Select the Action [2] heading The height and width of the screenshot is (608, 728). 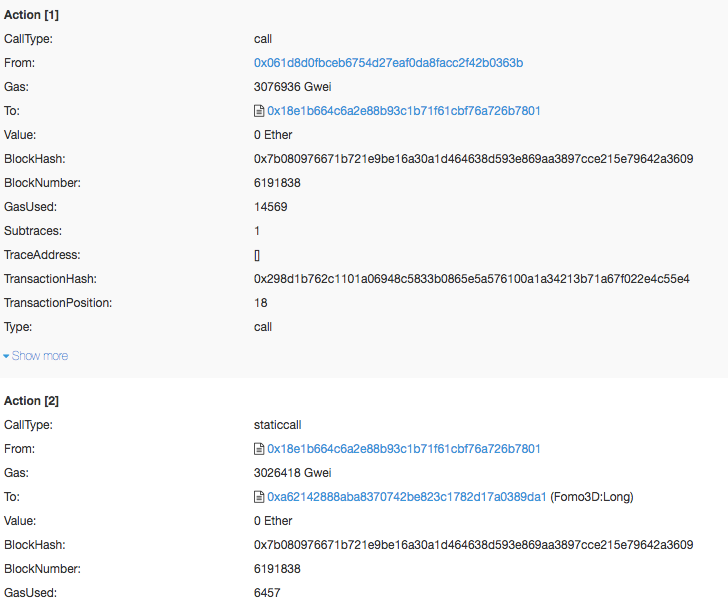[x=31, y=401]
